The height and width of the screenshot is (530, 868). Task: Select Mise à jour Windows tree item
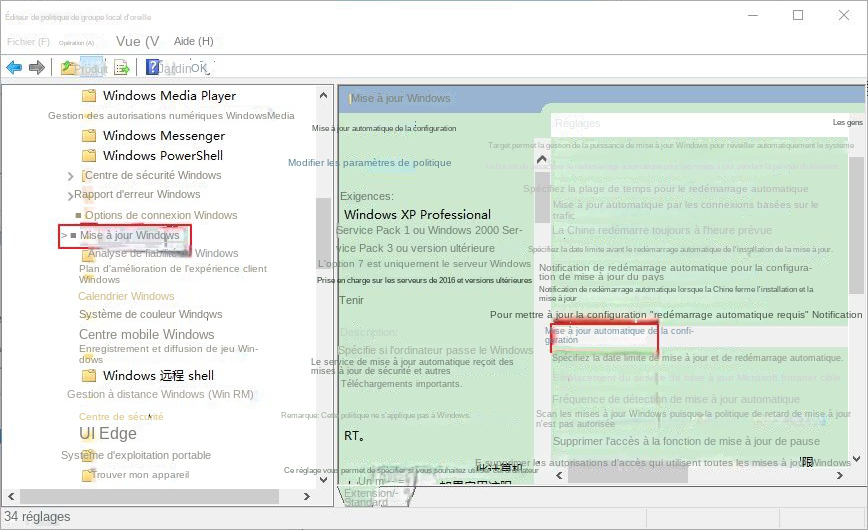tap(130, 235)
